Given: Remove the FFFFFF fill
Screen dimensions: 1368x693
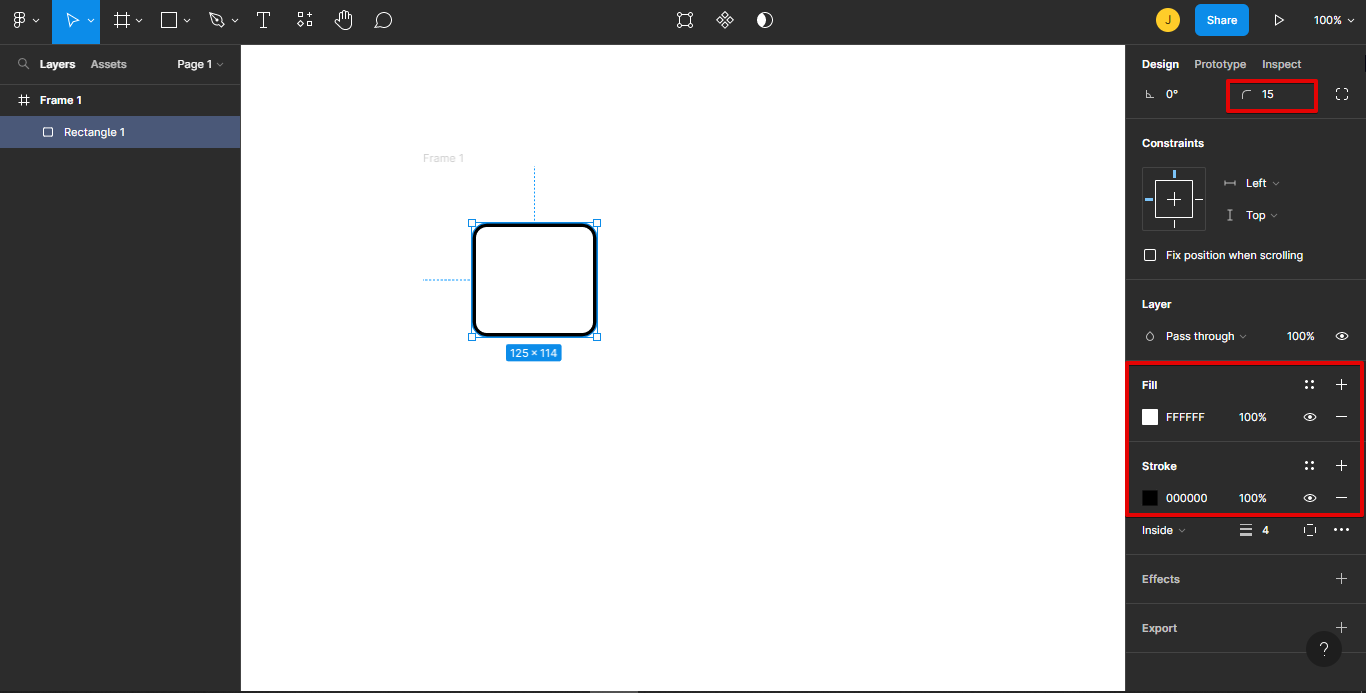Looking at the screenshot, I should (x=1341, y=417).
